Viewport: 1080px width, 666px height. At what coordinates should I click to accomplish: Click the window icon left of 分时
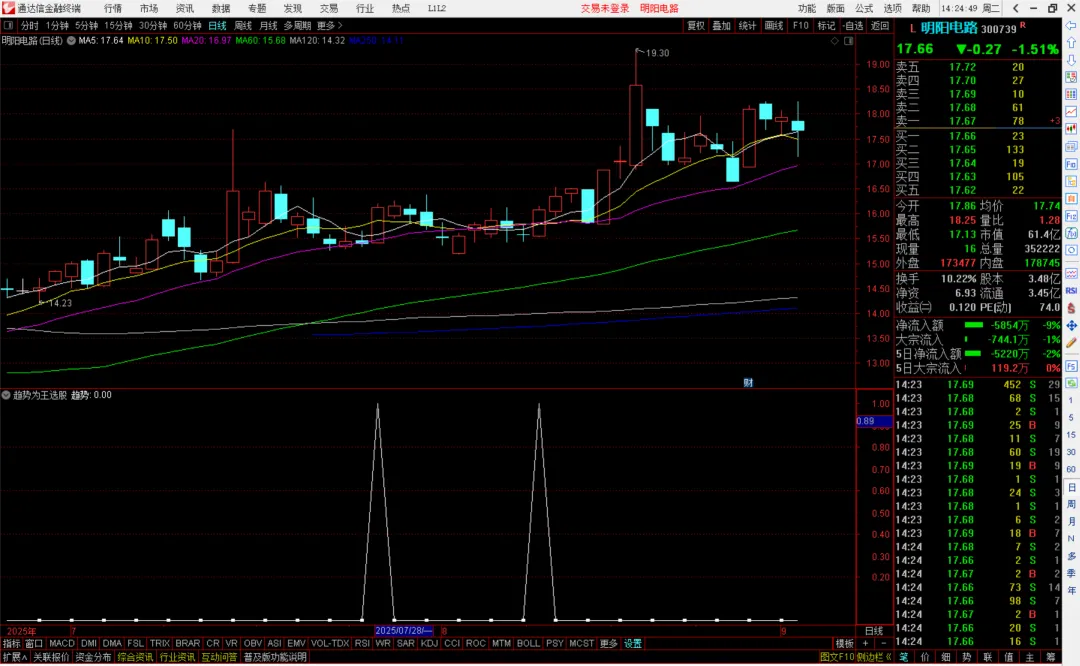point(8,25)
